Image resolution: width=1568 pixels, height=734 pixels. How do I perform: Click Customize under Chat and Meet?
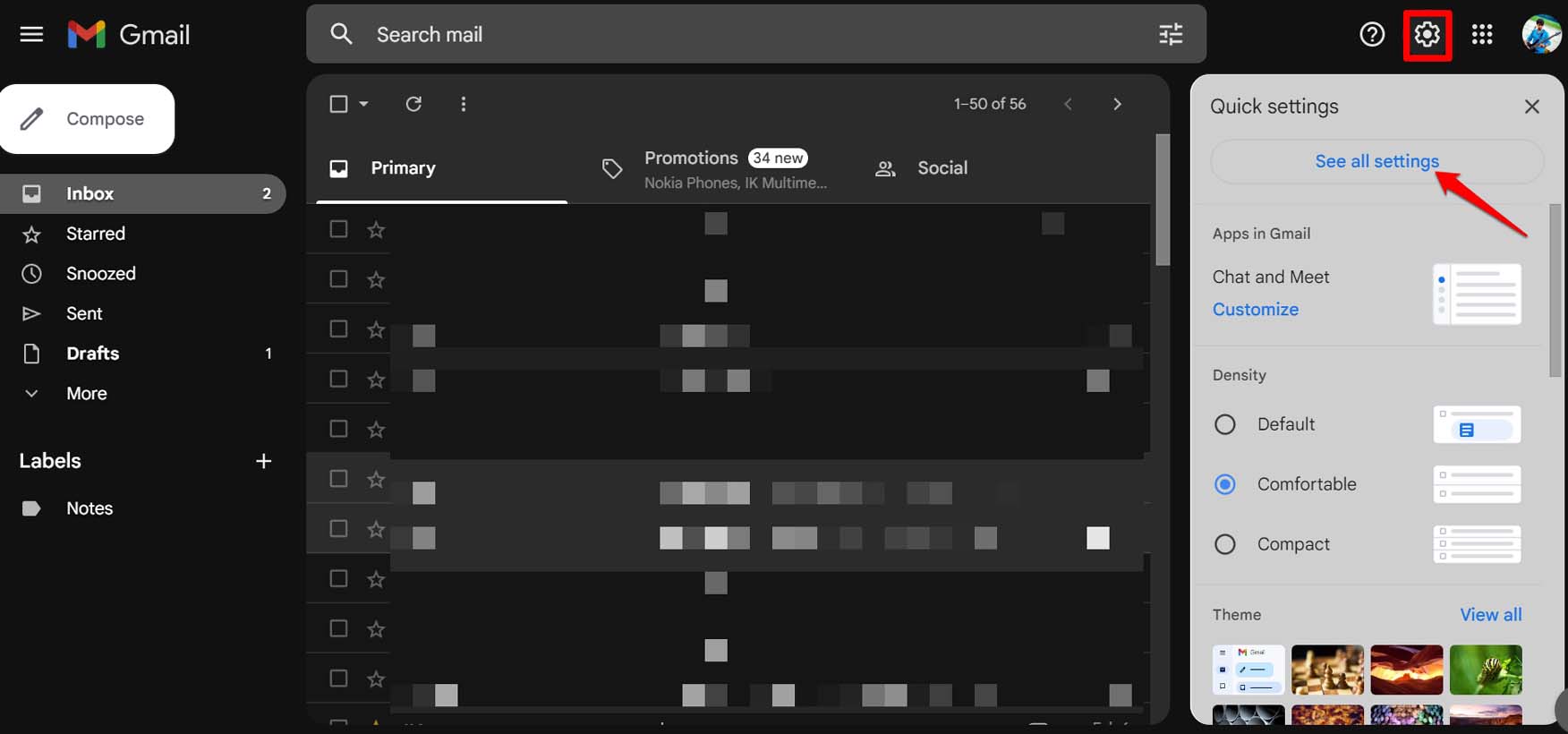[x=1256, y=310]
